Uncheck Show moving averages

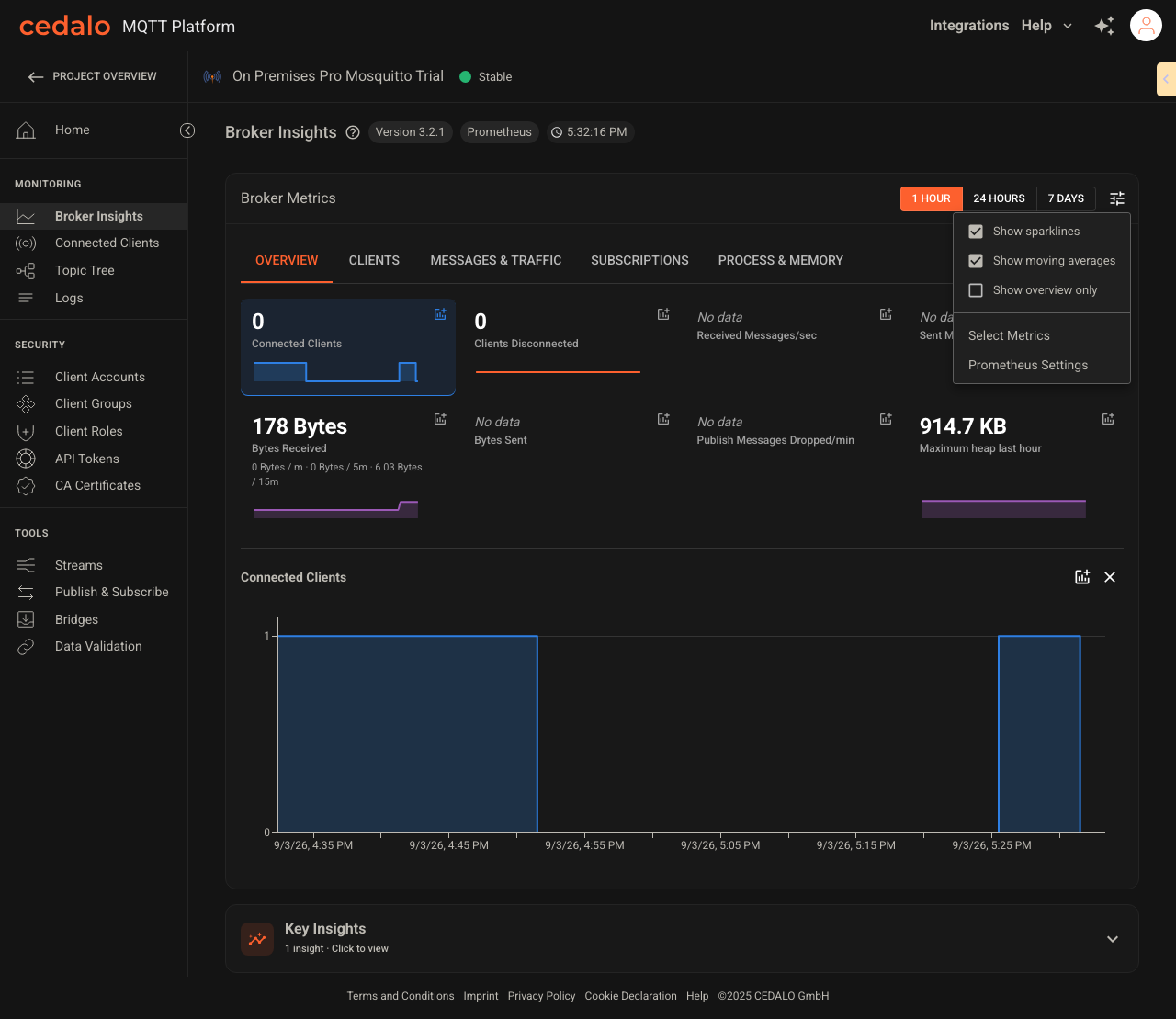[976, 261]
